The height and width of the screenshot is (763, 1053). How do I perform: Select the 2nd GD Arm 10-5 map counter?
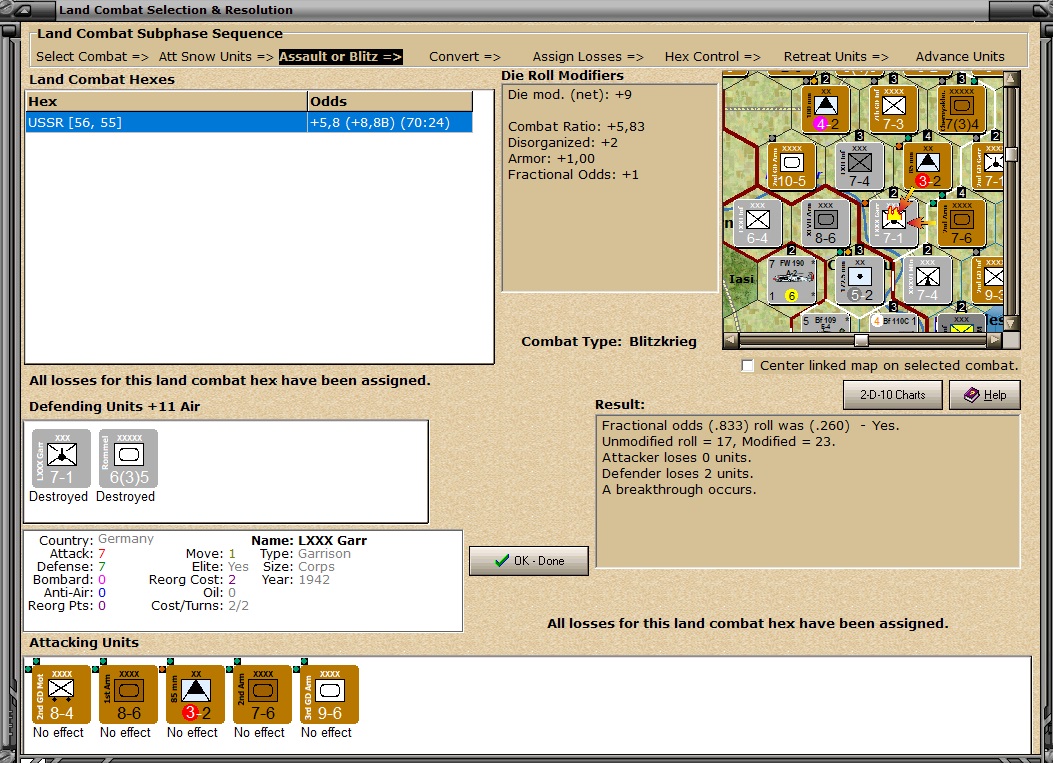pos(792,165)
